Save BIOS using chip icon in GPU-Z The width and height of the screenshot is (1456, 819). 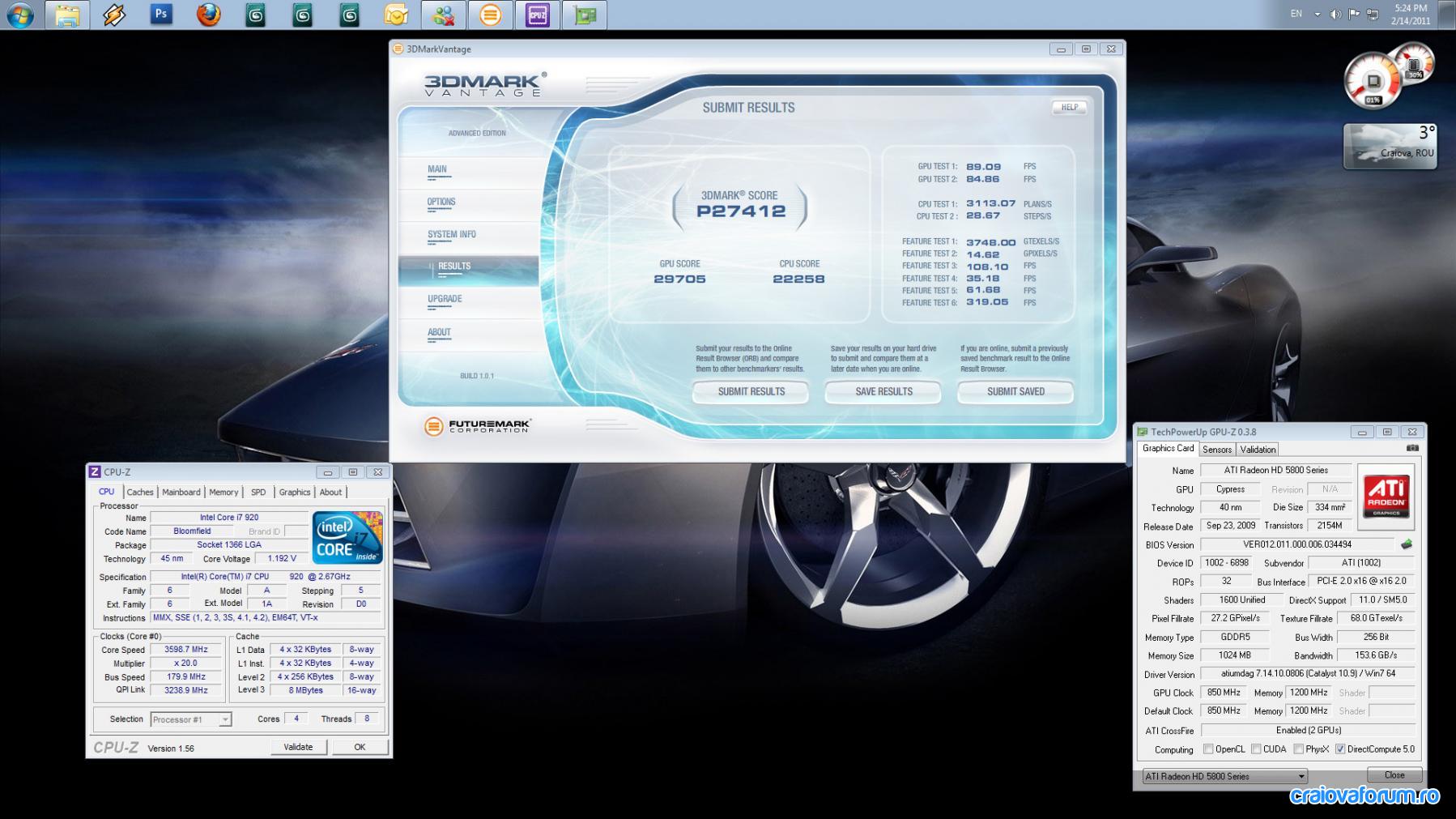coord(1407,544)
